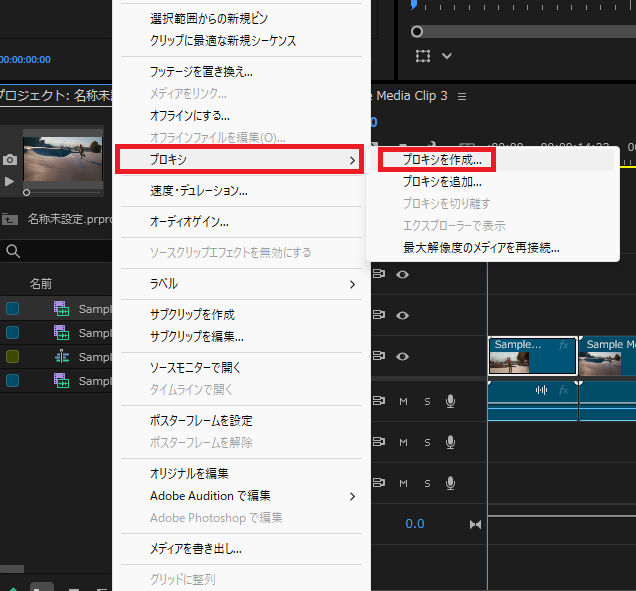Choose 速度・デュレーション... from the context menu
Image resolution: width=636 pixels, height=591 pixels.
click(x=199, y=190)
